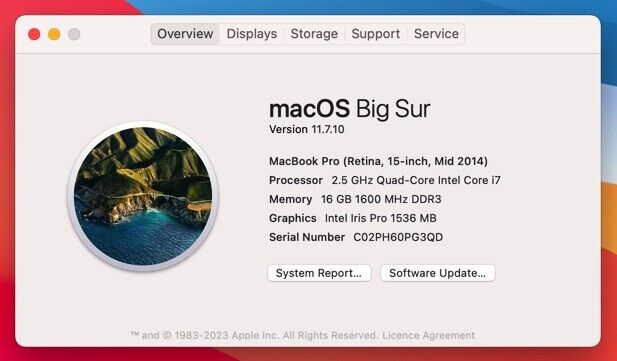This screenshot has height=361, width=617.
Task: Click the Memory 16 GB line
Action: click(355, 199)
